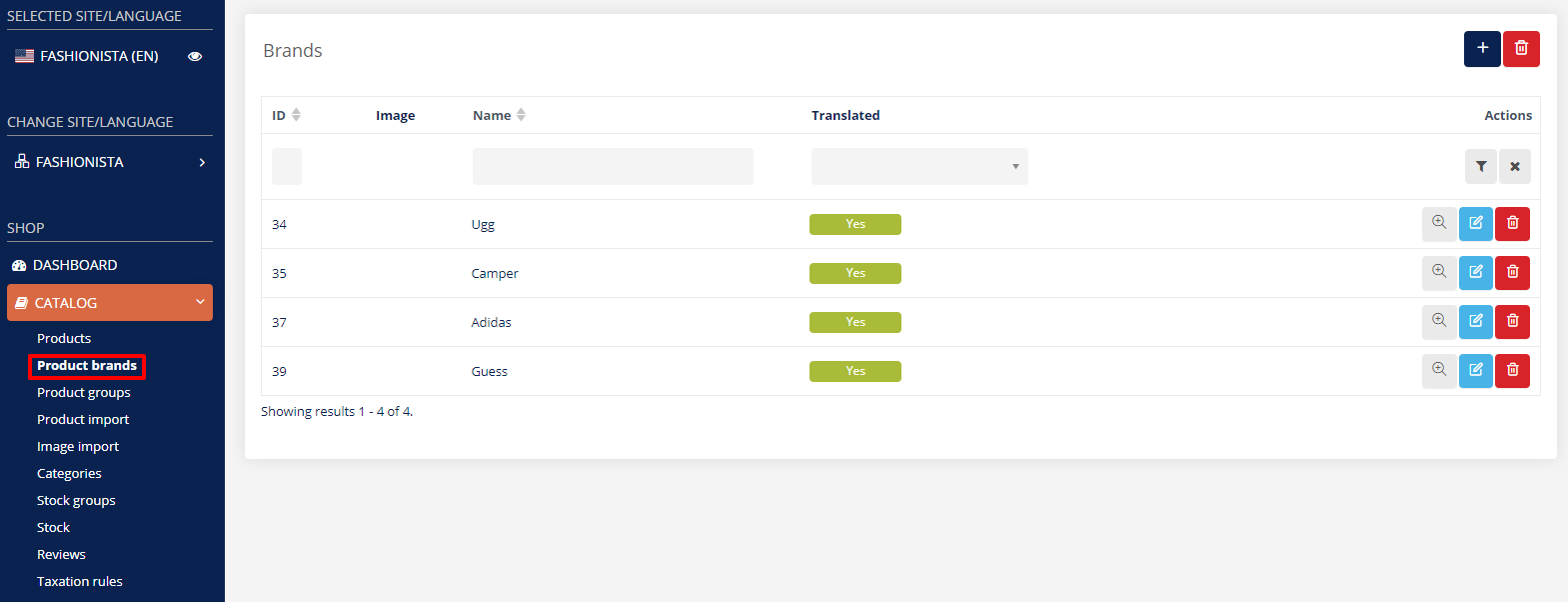Collapse the CATALOG menu chevron
Image resolution: width=1568 pixels, height=602 pixels.
(200, 302)
